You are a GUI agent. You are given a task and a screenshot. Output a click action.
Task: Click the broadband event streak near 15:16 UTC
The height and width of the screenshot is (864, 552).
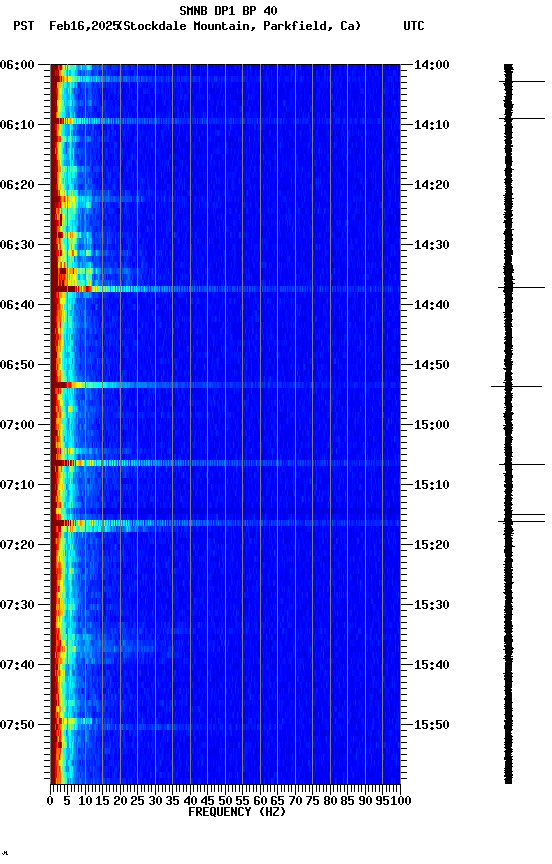(x=225, y=522)
